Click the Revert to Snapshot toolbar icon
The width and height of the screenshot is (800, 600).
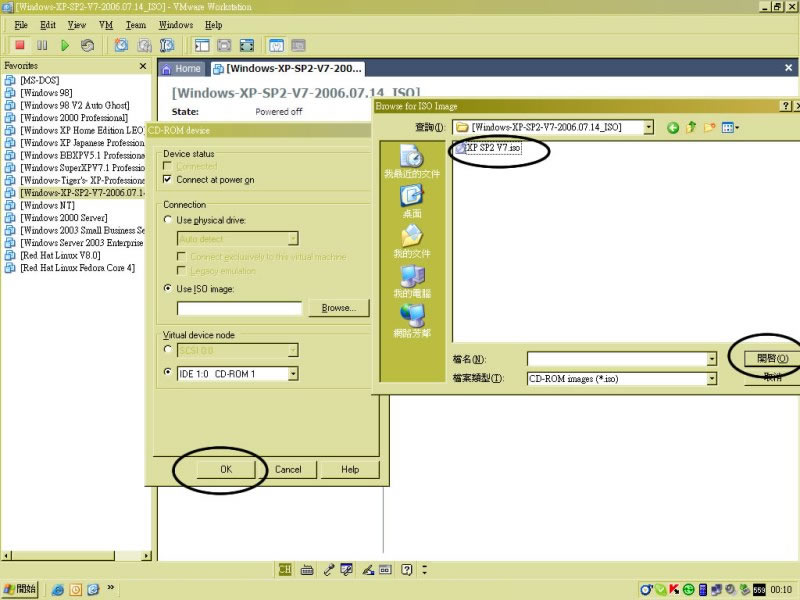[144, 45]
